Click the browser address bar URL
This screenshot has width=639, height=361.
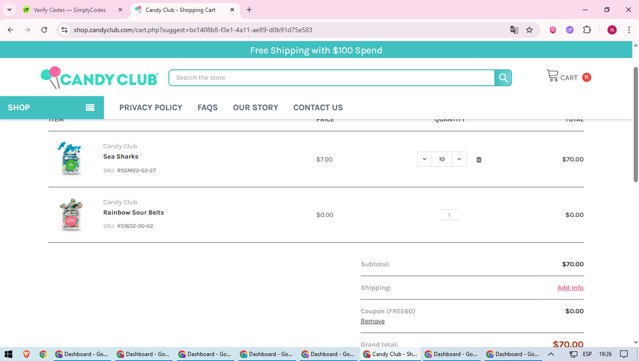(x=193, y=30)
